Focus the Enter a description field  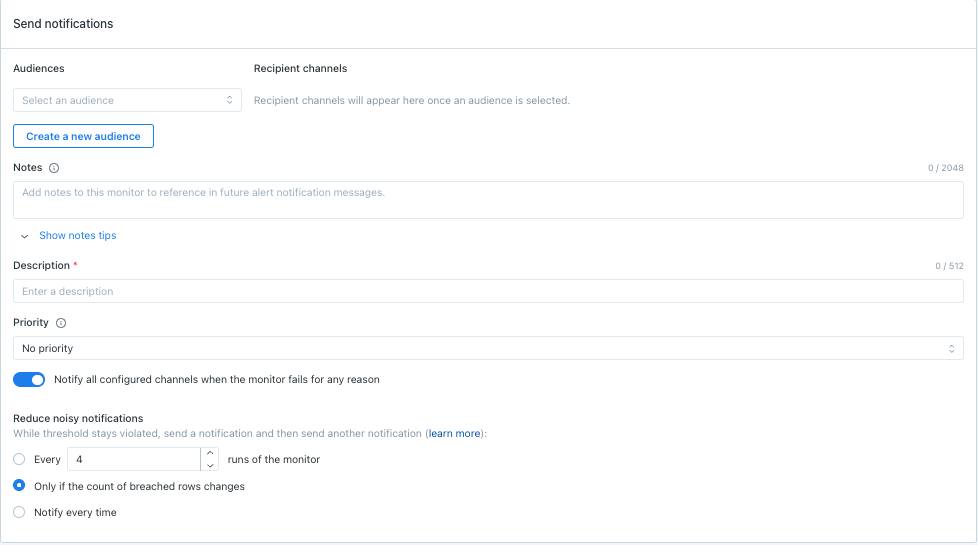click(x=488, y=291)
